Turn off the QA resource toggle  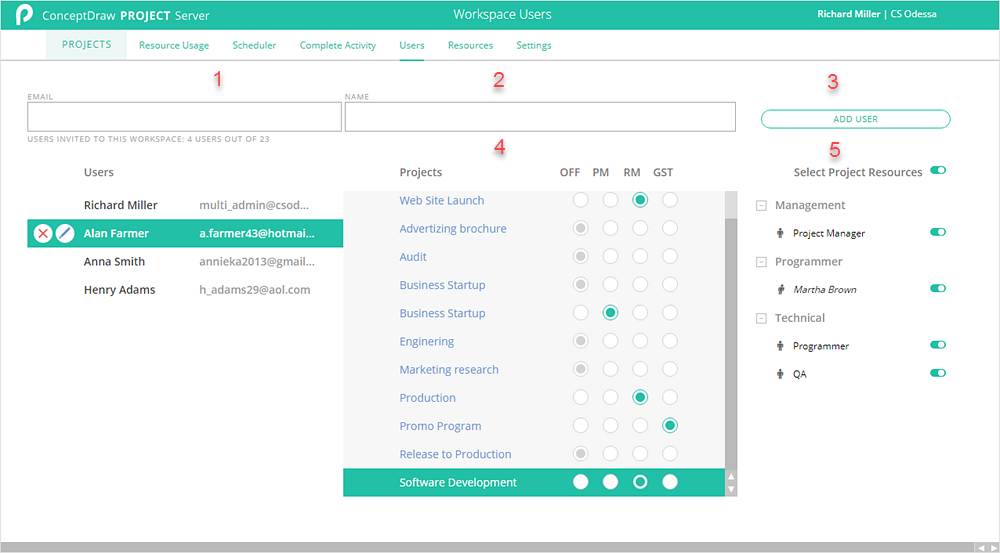tap(938, 372)
